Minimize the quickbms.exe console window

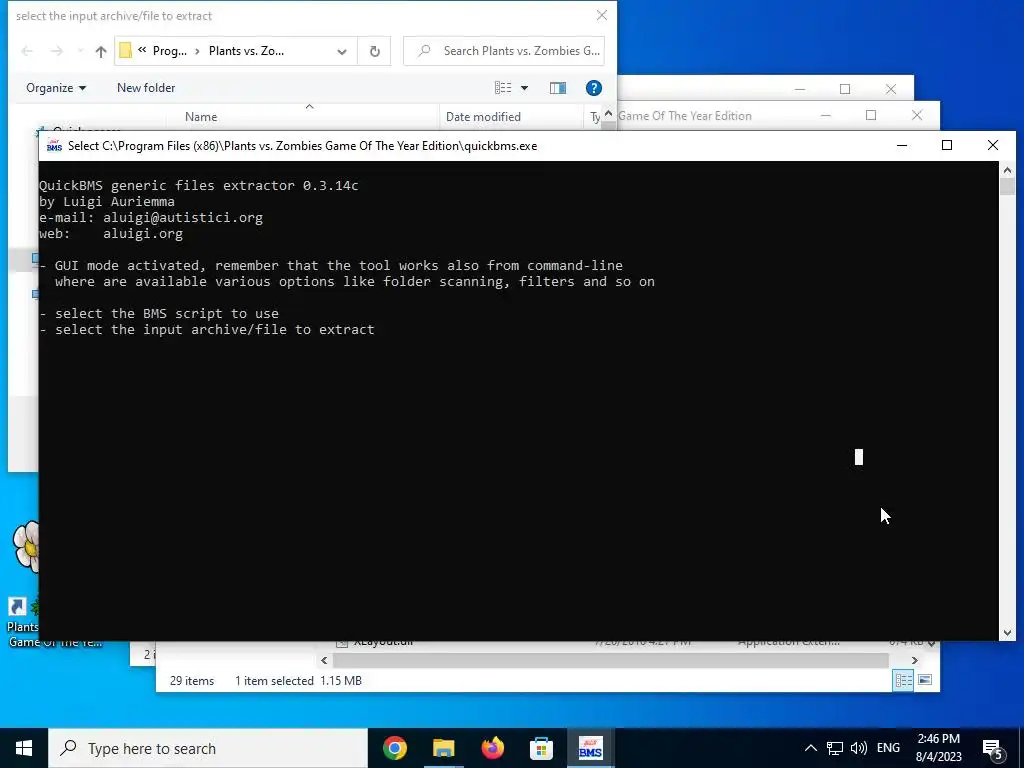[x=902, y=145]
